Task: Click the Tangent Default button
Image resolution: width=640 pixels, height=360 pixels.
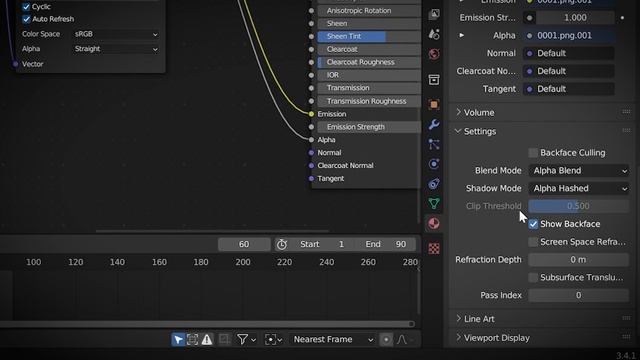Action: (x=569, y=89)
